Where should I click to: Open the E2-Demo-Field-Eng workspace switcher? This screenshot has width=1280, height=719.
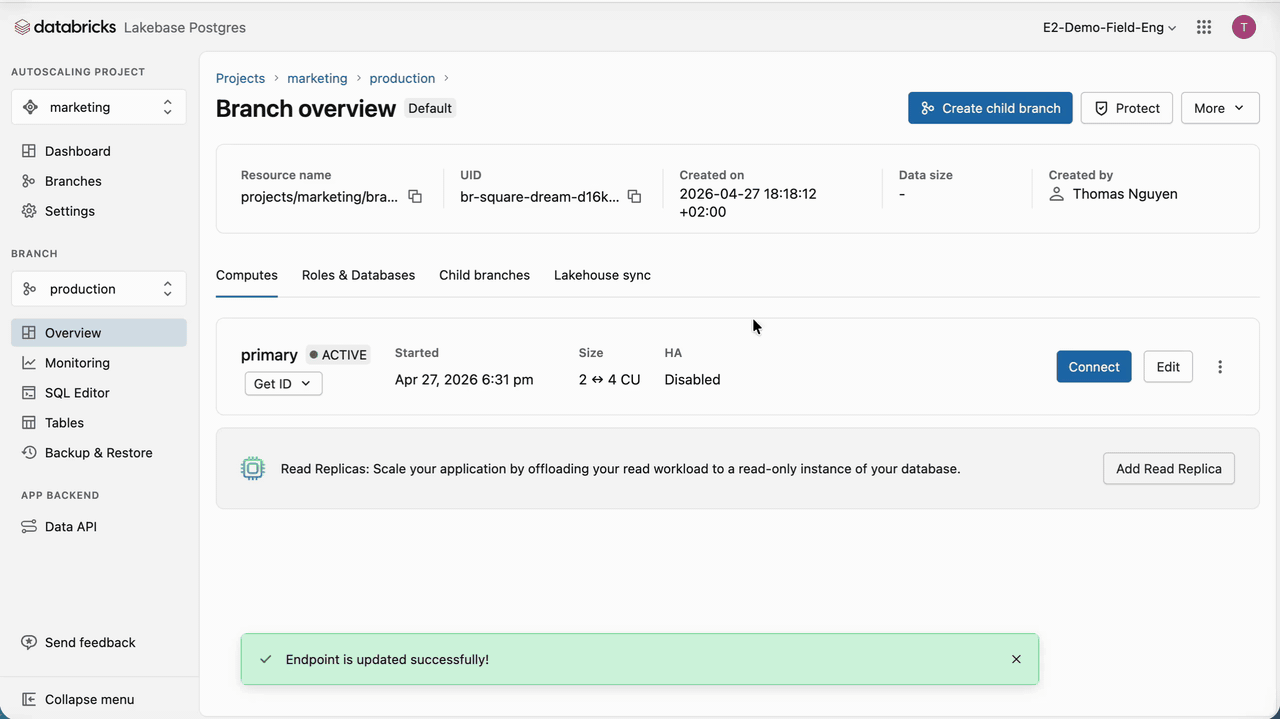[1109, 28]
